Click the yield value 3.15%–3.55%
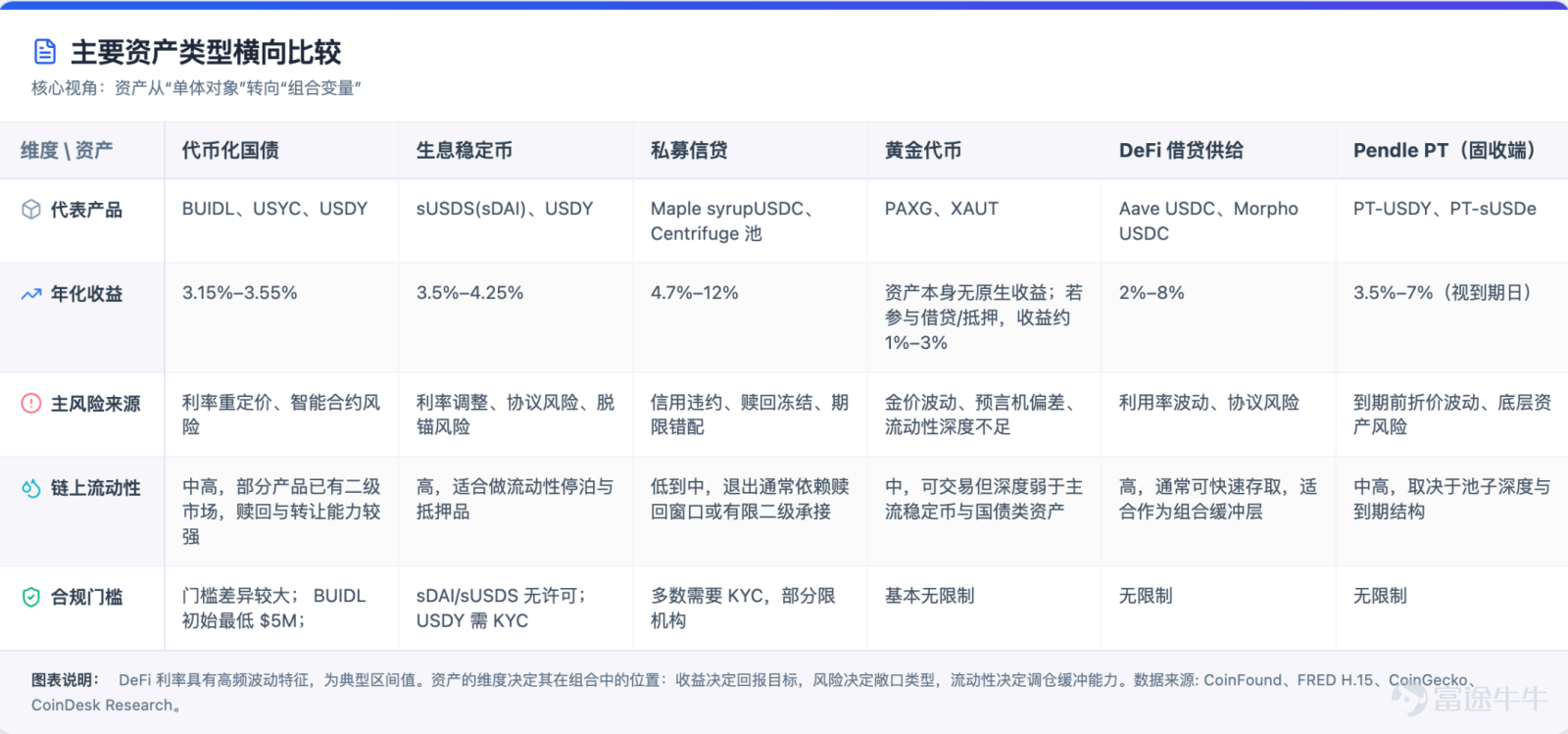This screenshot has width=1568, height=734. pyautogui.click(x=240, y=293)
